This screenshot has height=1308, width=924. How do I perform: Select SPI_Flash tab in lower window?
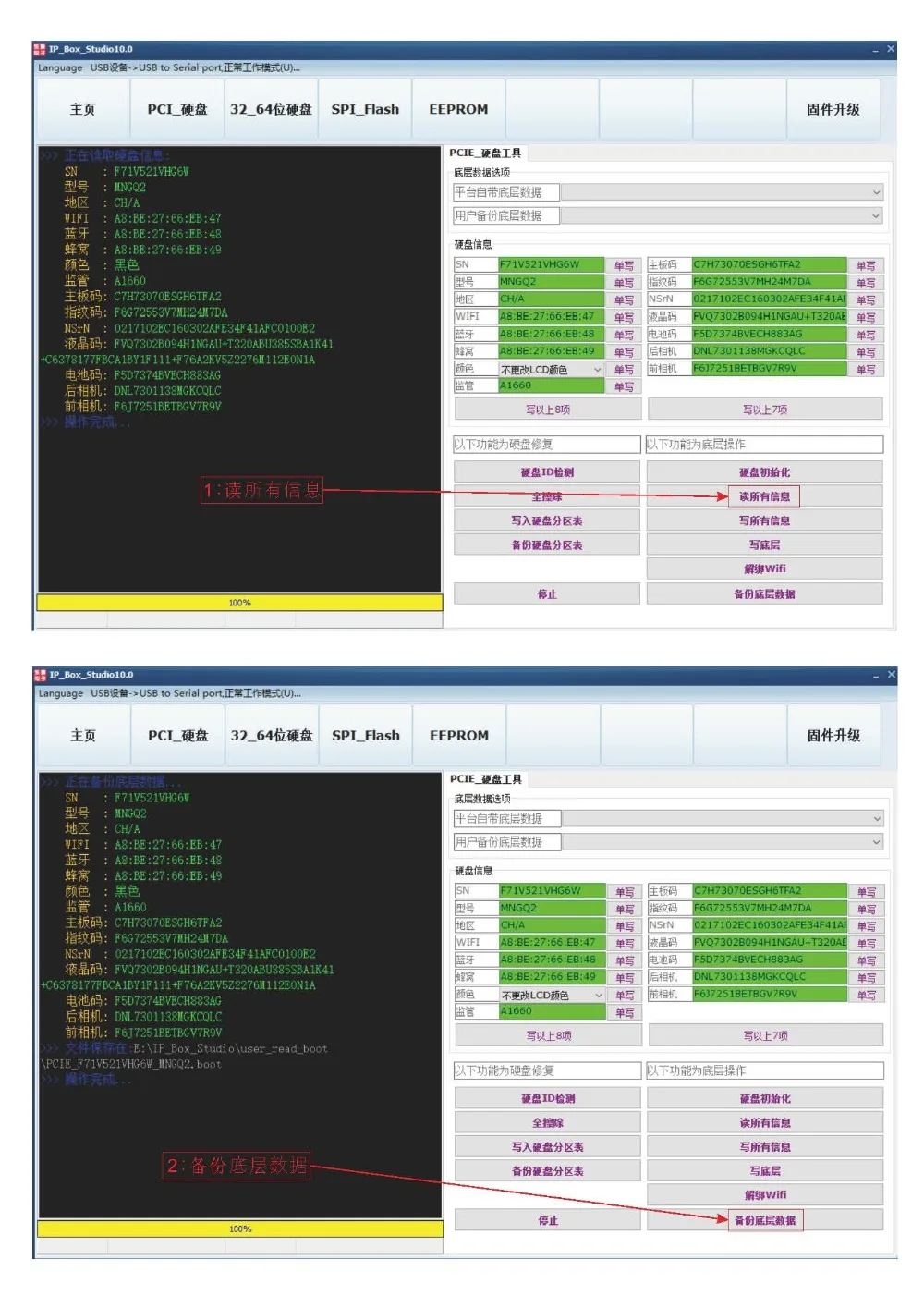point(366,735)
